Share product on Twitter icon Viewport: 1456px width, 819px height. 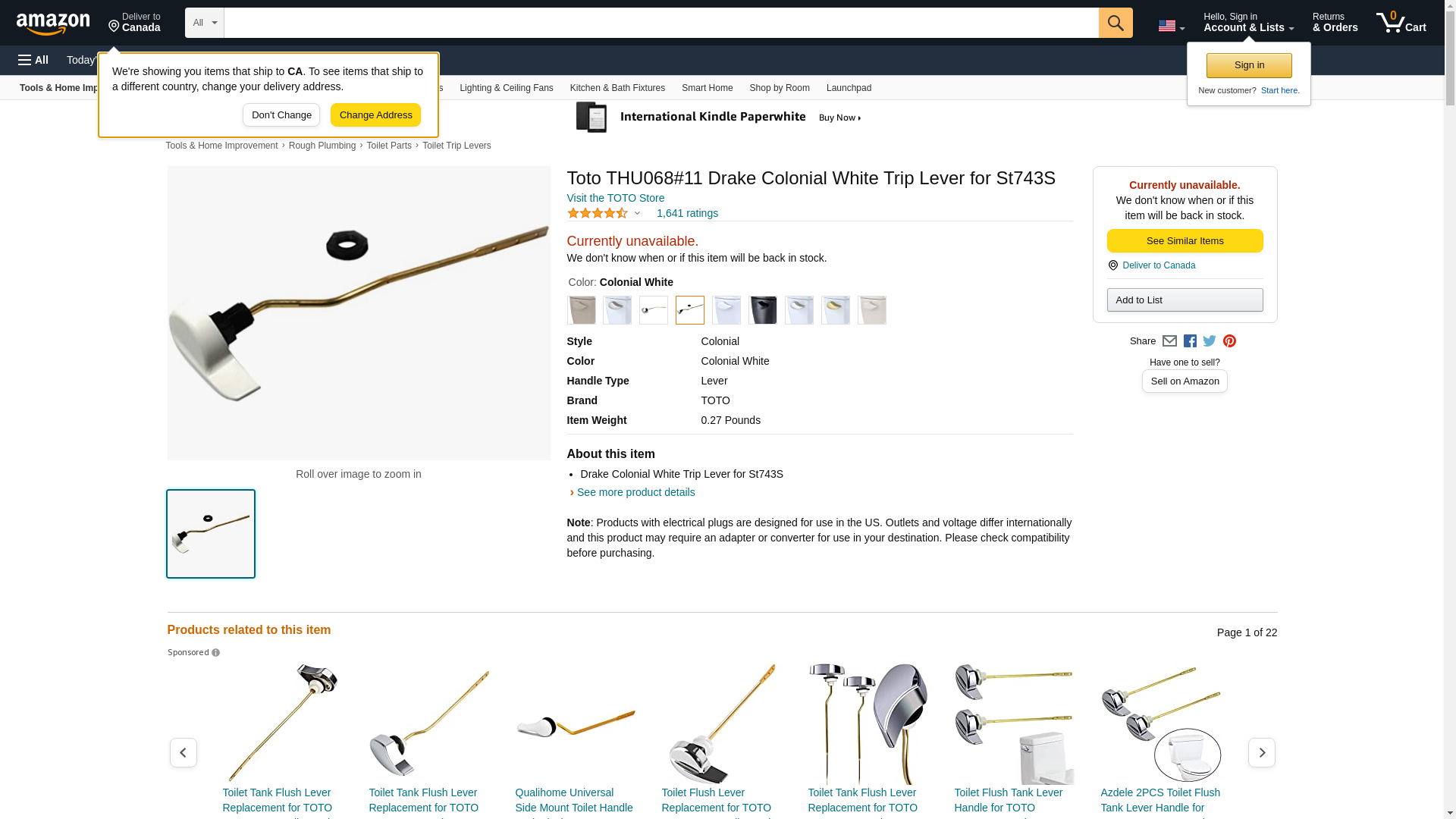(1210, 341)
